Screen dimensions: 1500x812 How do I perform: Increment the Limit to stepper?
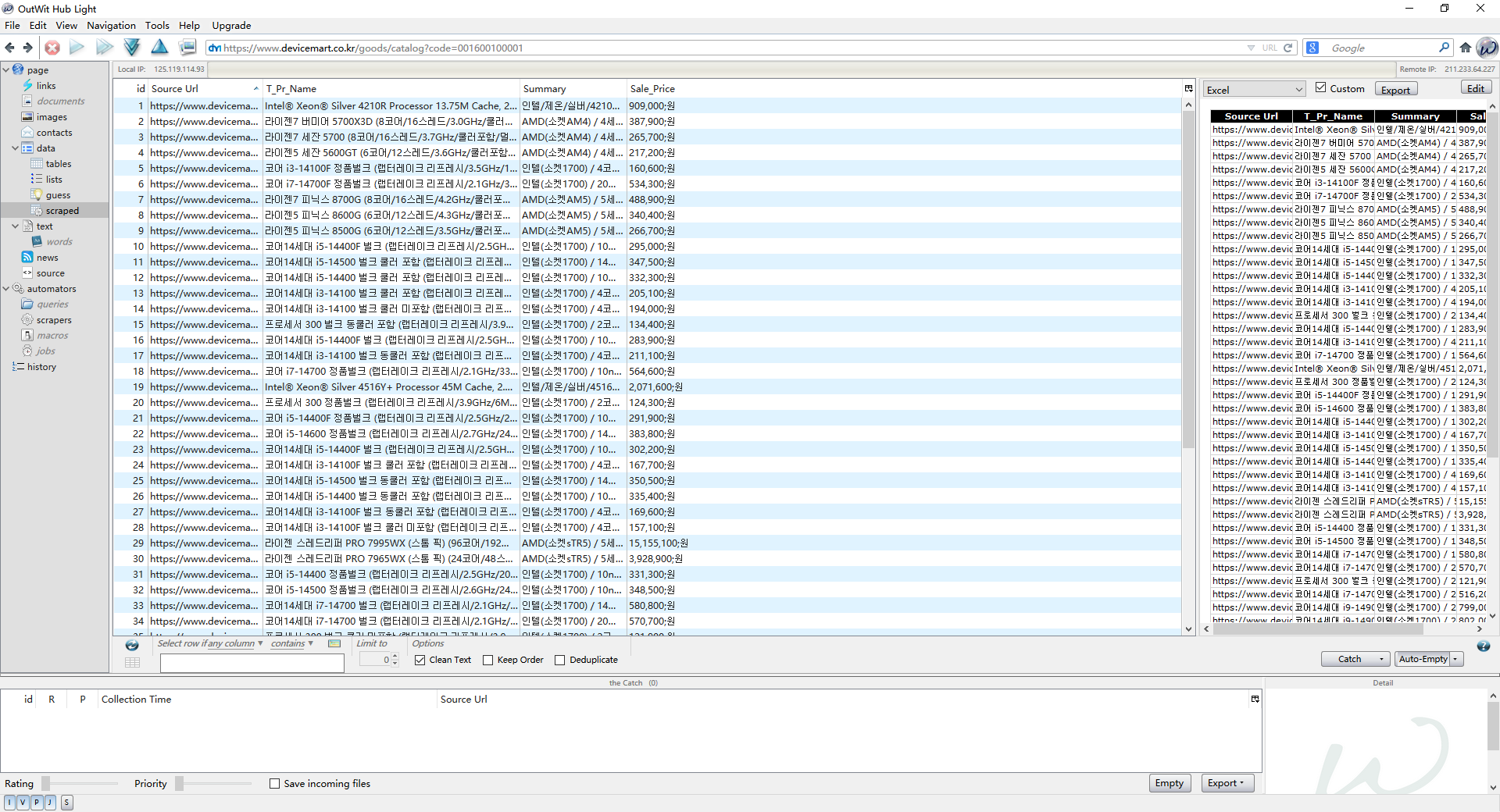tap(395, 656)
